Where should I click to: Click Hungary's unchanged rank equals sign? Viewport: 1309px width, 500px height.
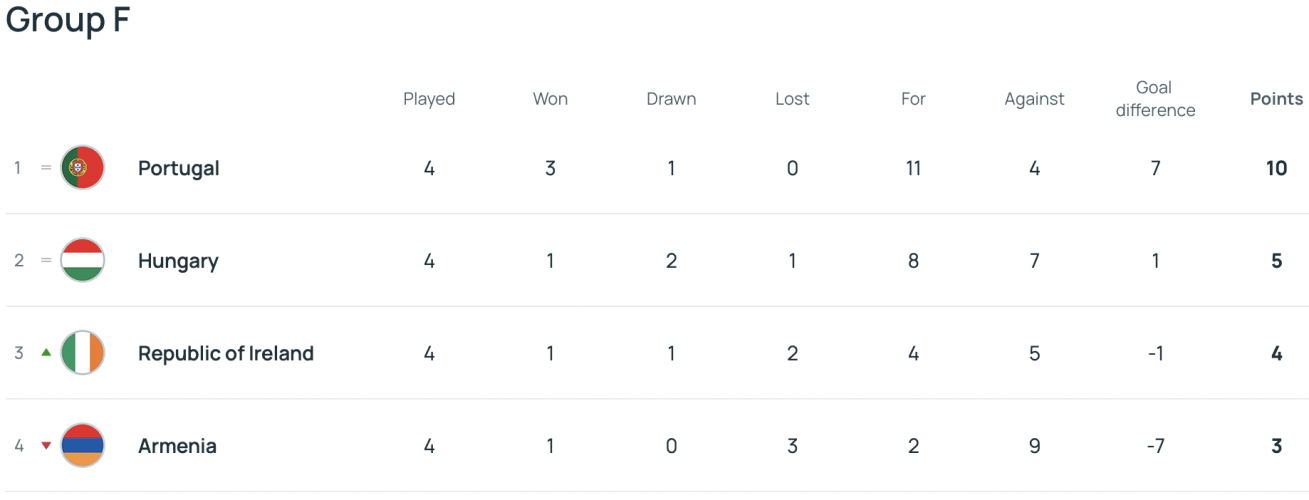point(46,261)
